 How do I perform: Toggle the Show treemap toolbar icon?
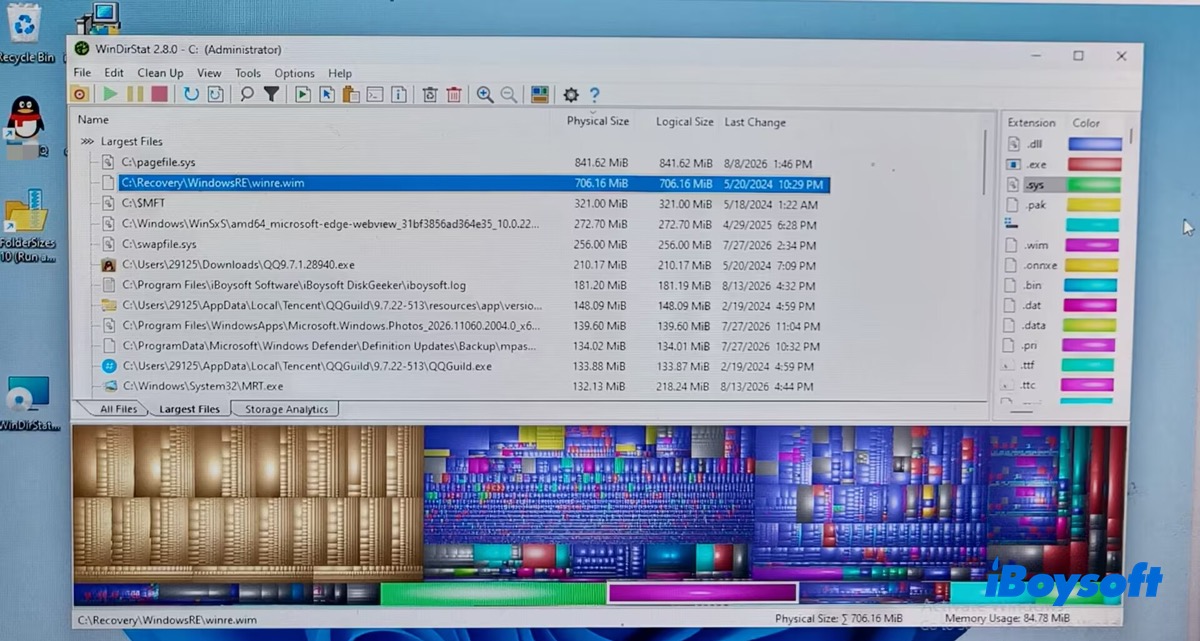coord(540,94)
